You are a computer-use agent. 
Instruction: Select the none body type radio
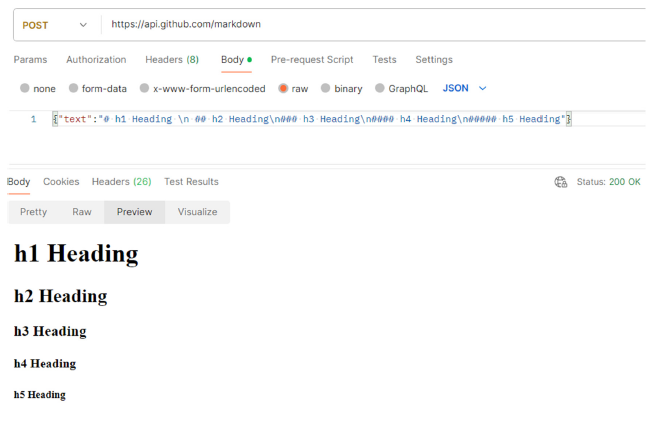(x=25, y=89)
